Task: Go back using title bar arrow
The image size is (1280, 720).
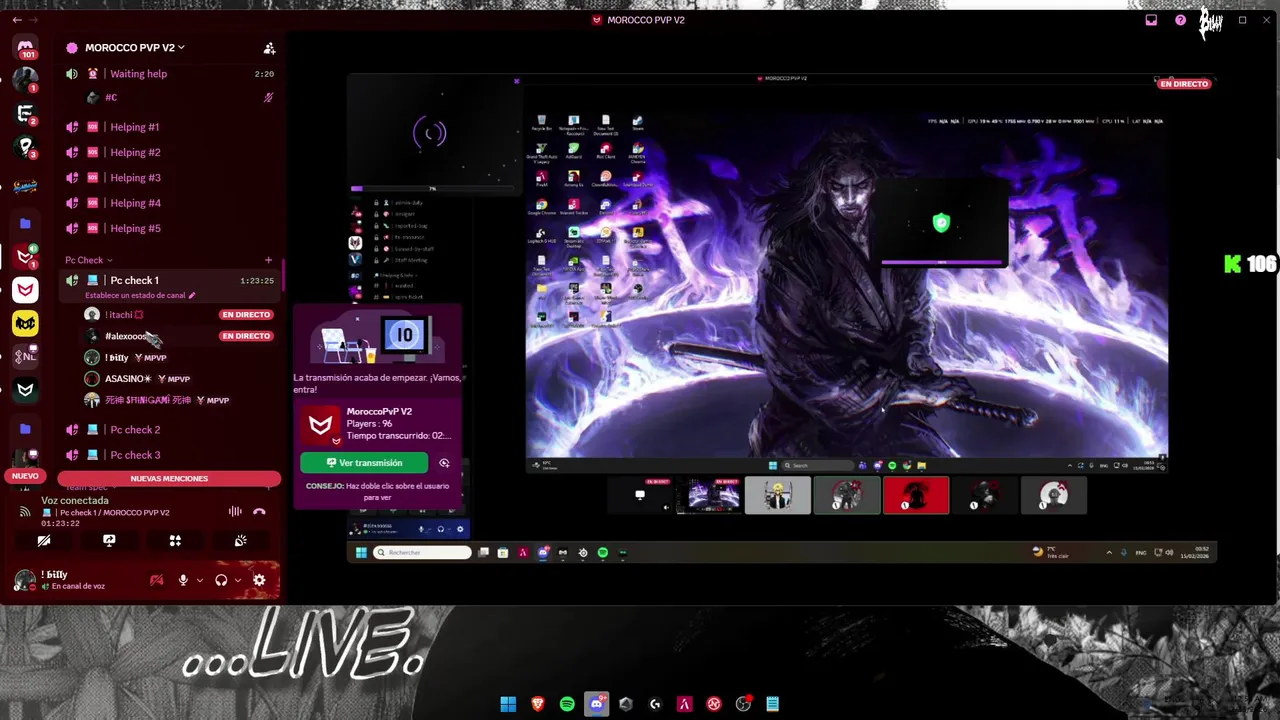Action: (x=17, y=20)
